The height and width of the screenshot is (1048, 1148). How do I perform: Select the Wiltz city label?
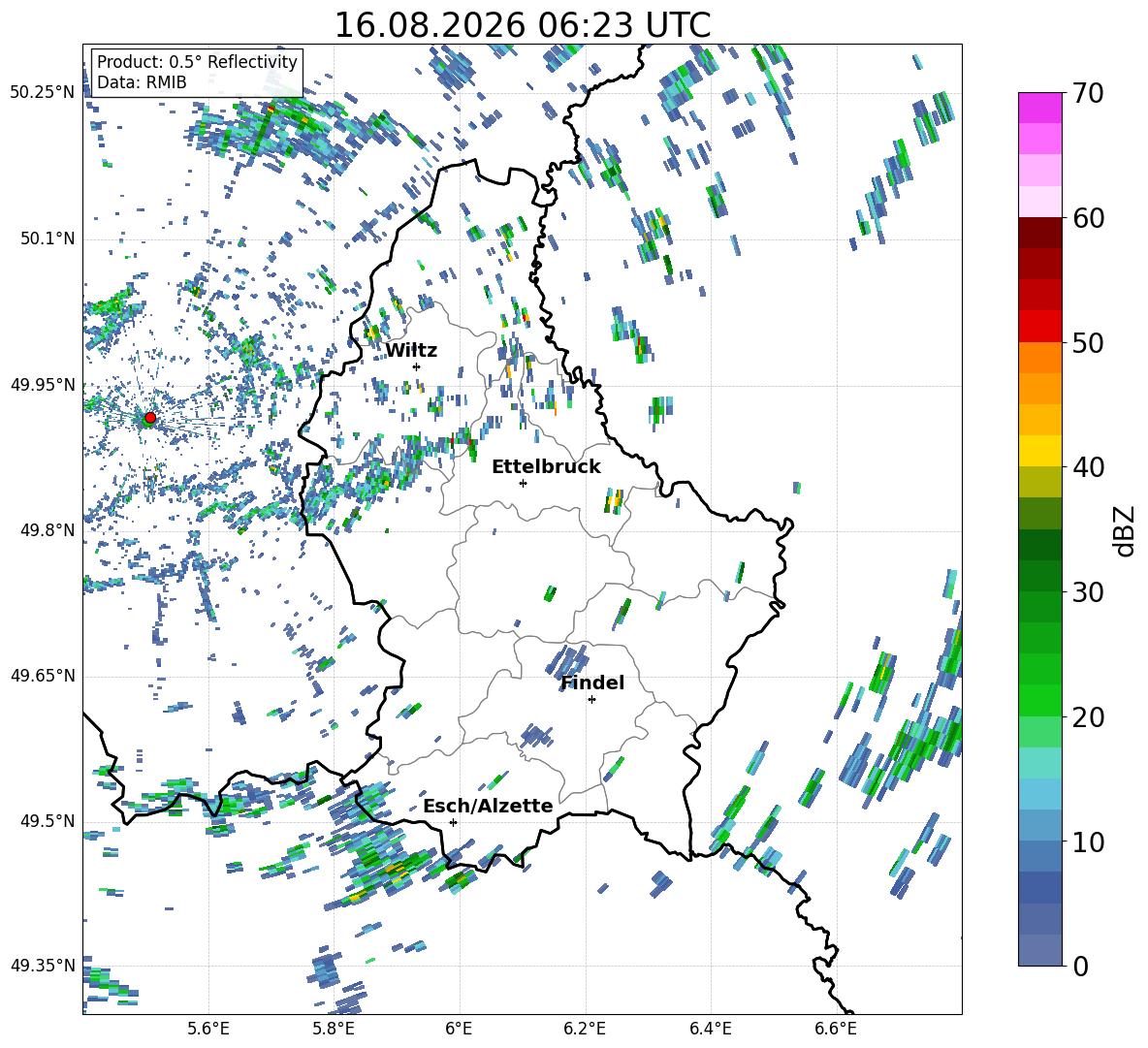[x=411, y=351]
